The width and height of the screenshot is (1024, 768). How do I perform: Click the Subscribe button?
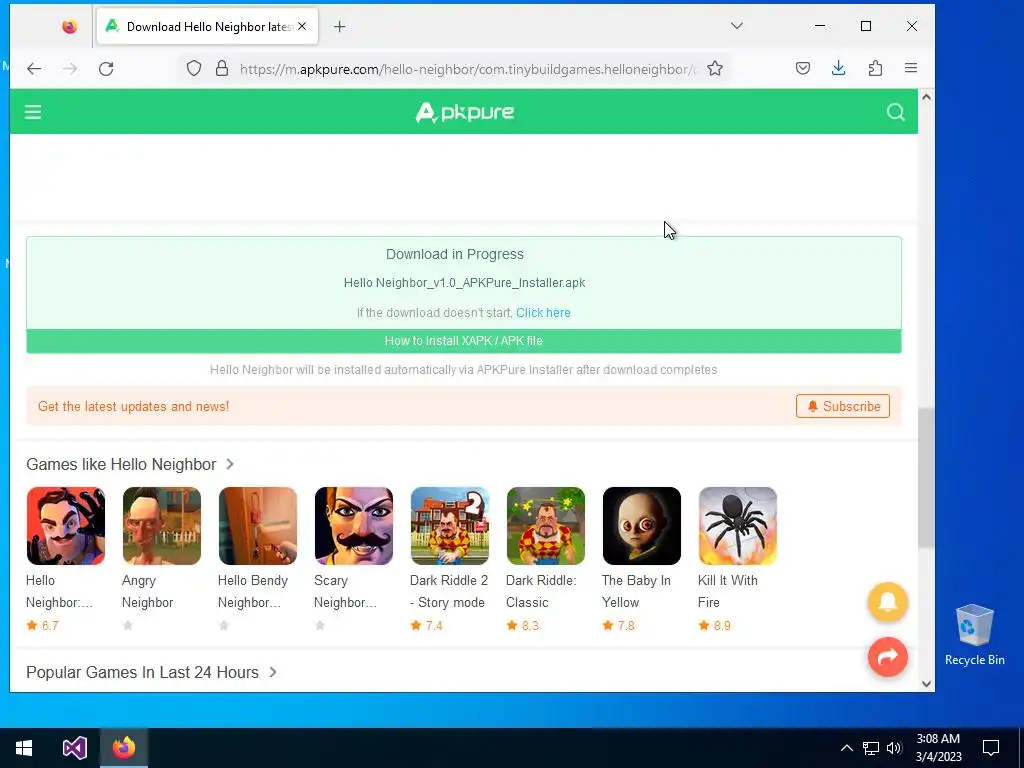(842, 406)
